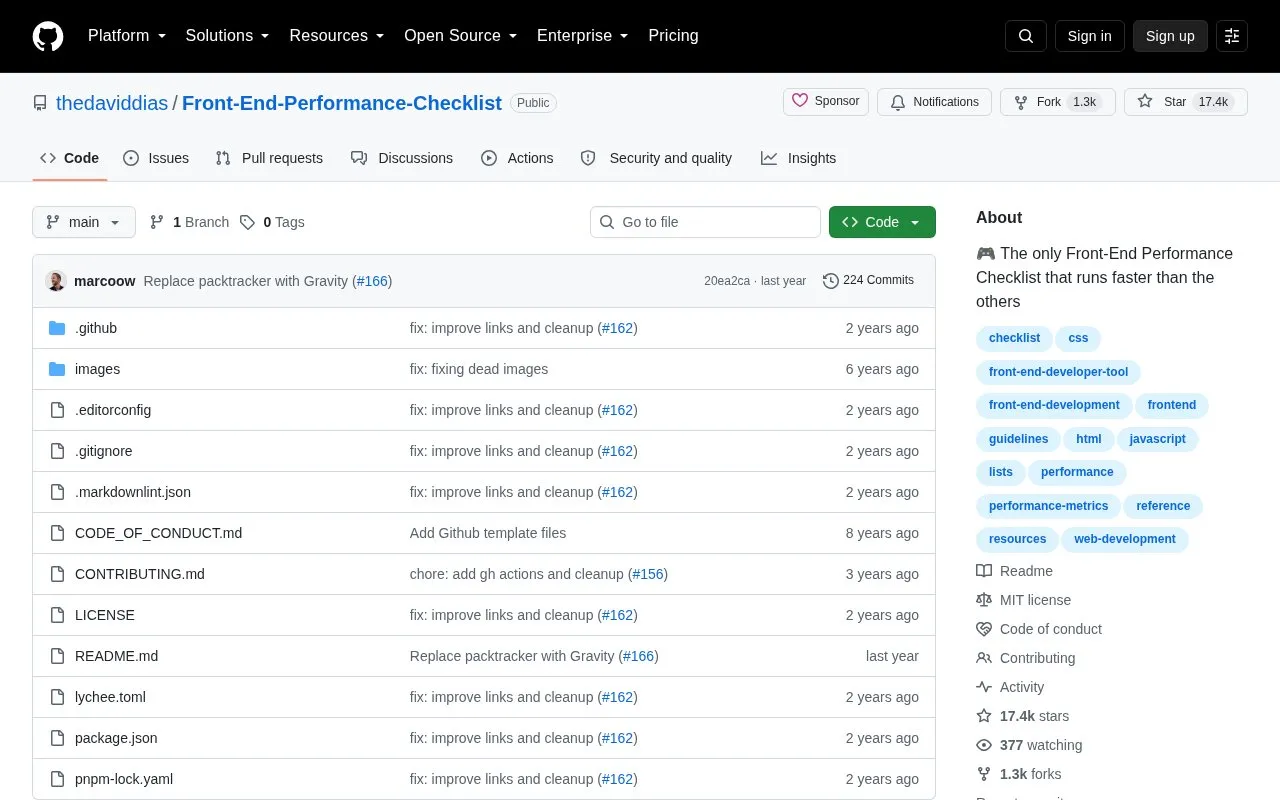Image resolution: width=1280 pixels, height=800 pixels.
Task: Click the stars icon in About
Action: (x=984, y=716)
